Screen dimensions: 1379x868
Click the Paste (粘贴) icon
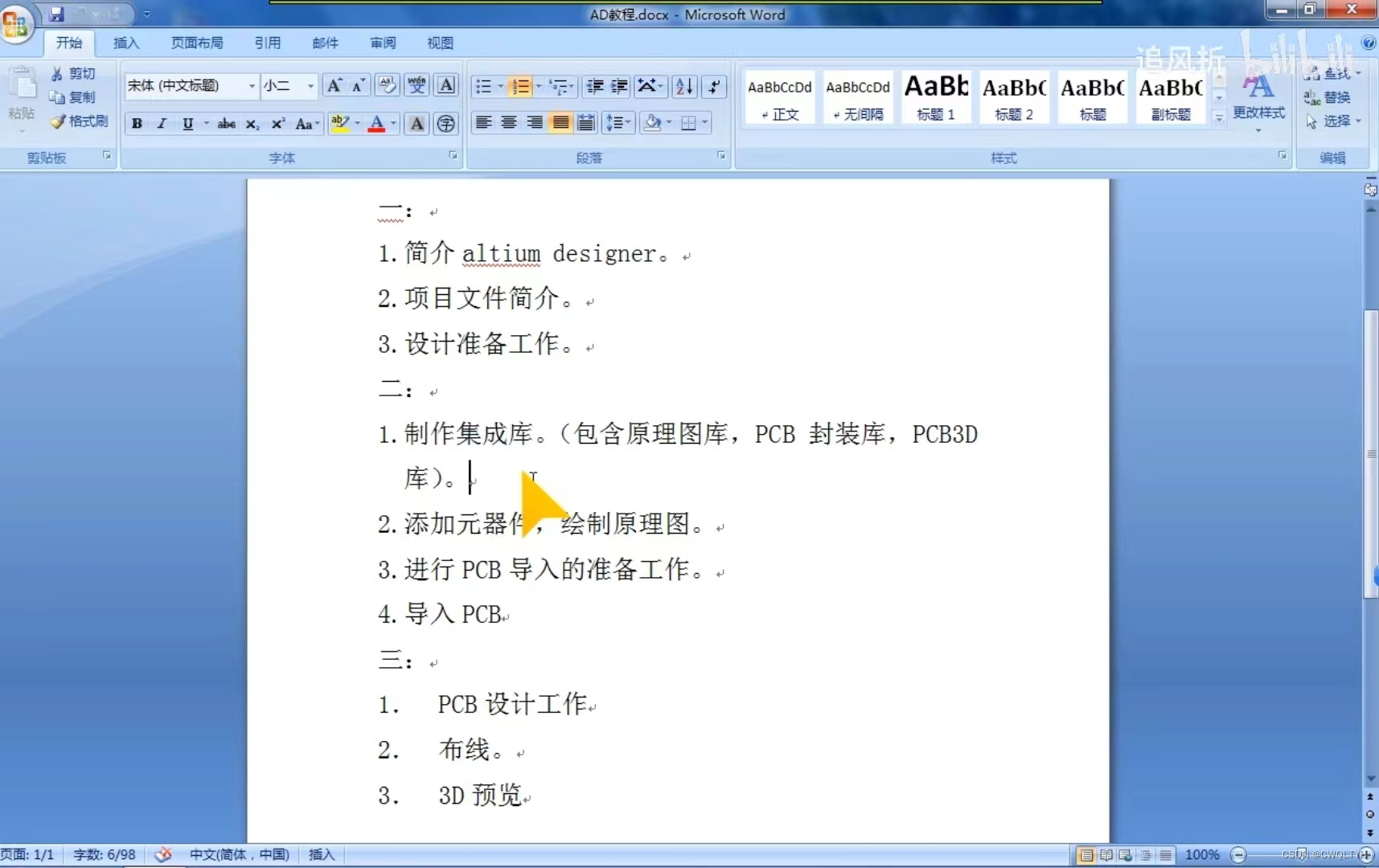tap(22, 84)
